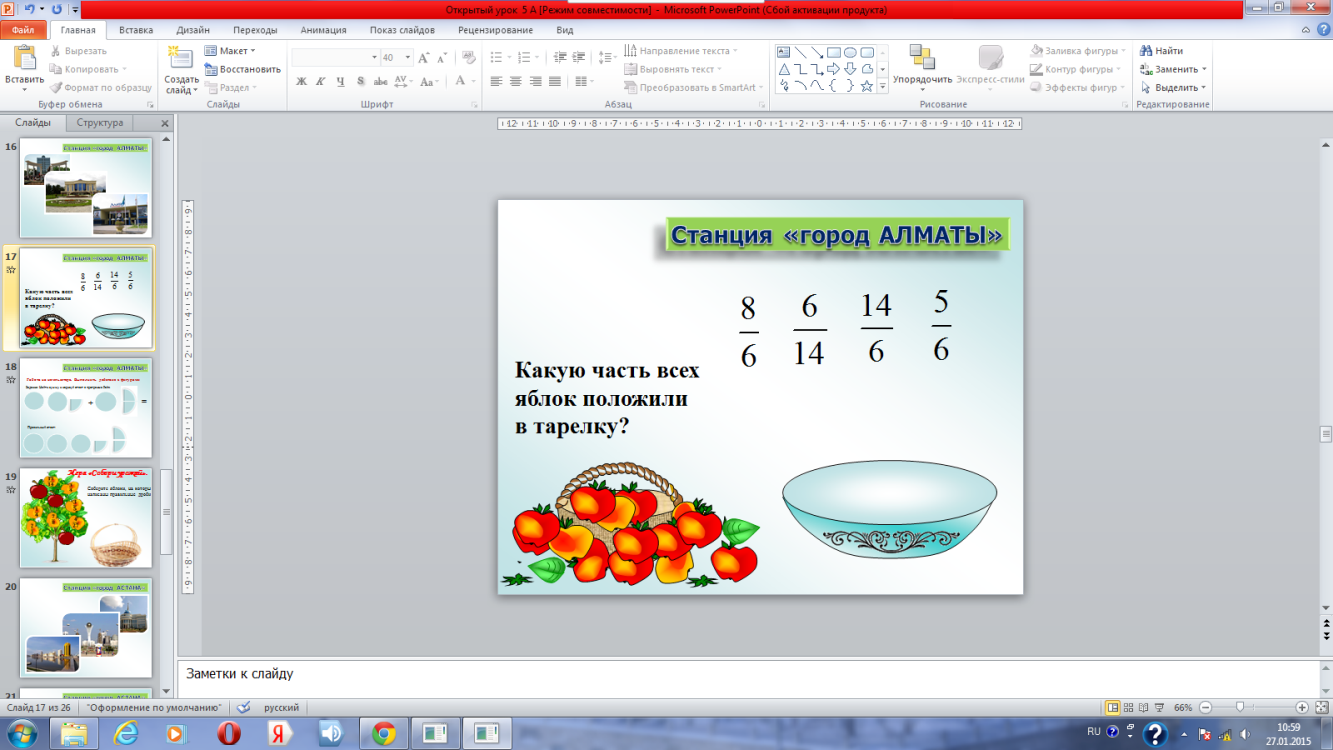
Task: Select slide 16 thumbnail
Action: click(x=86, y=188)
